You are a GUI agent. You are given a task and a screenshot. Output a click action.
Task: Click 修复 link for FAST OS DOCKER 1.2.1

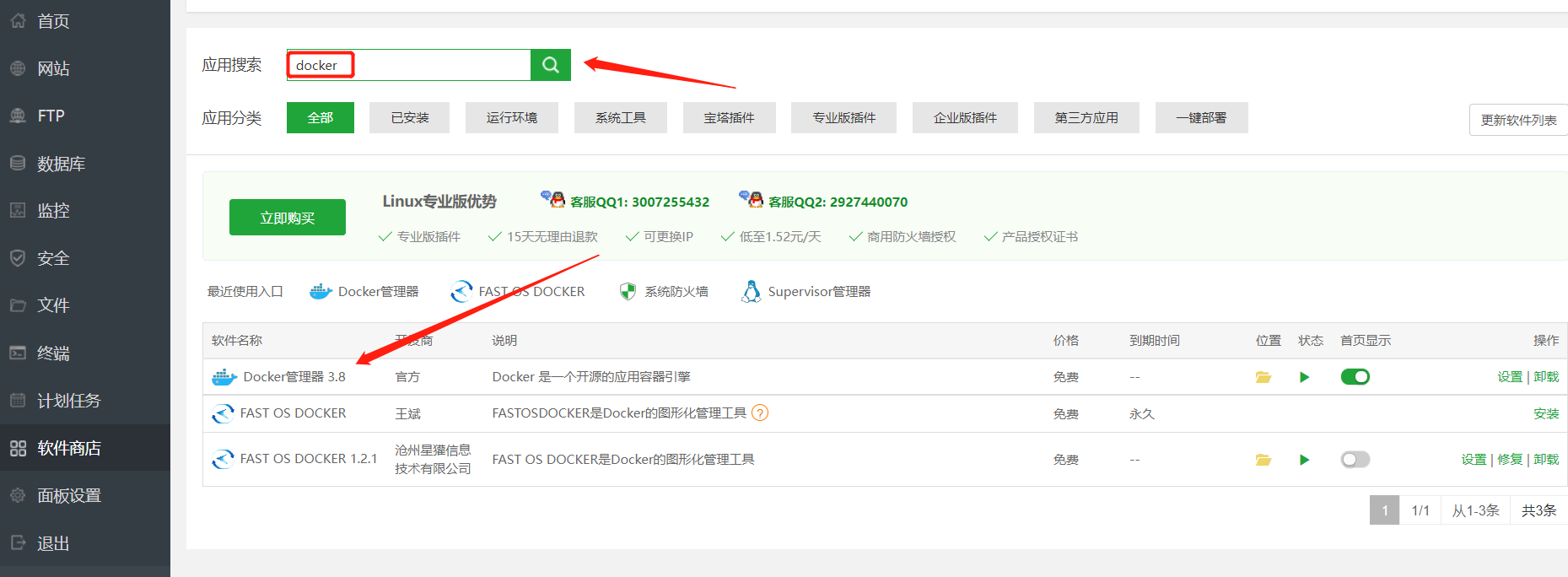tap(1510, 460)
